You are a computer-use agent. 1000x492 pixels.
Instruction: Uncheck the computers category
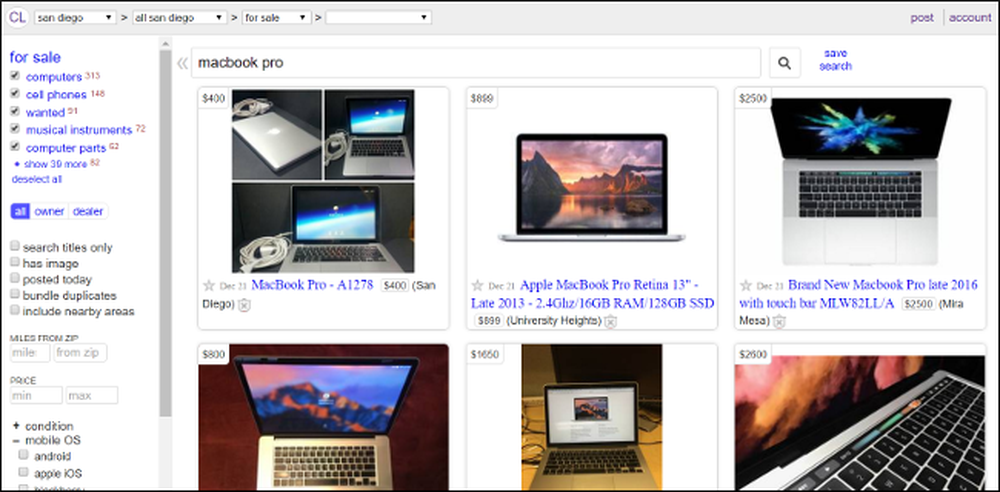click(15, 75)
